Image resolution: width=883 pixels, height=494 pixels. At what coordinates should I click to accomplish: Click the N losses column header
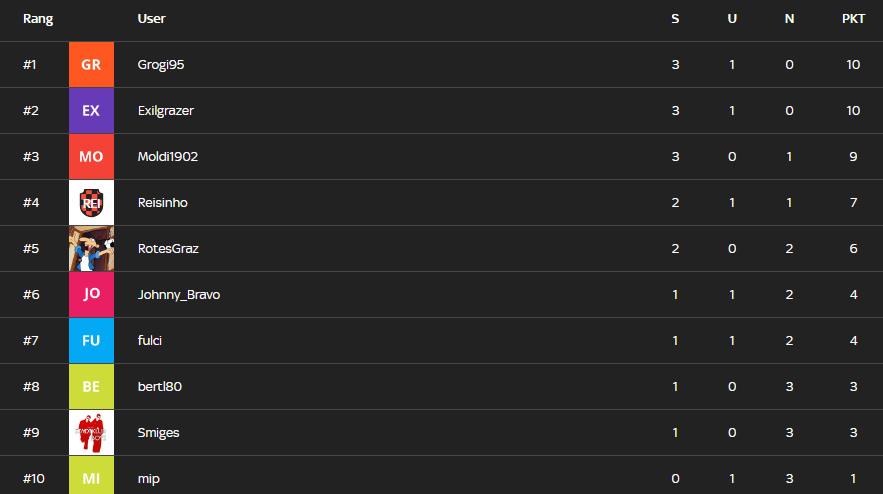pos(790,19)
